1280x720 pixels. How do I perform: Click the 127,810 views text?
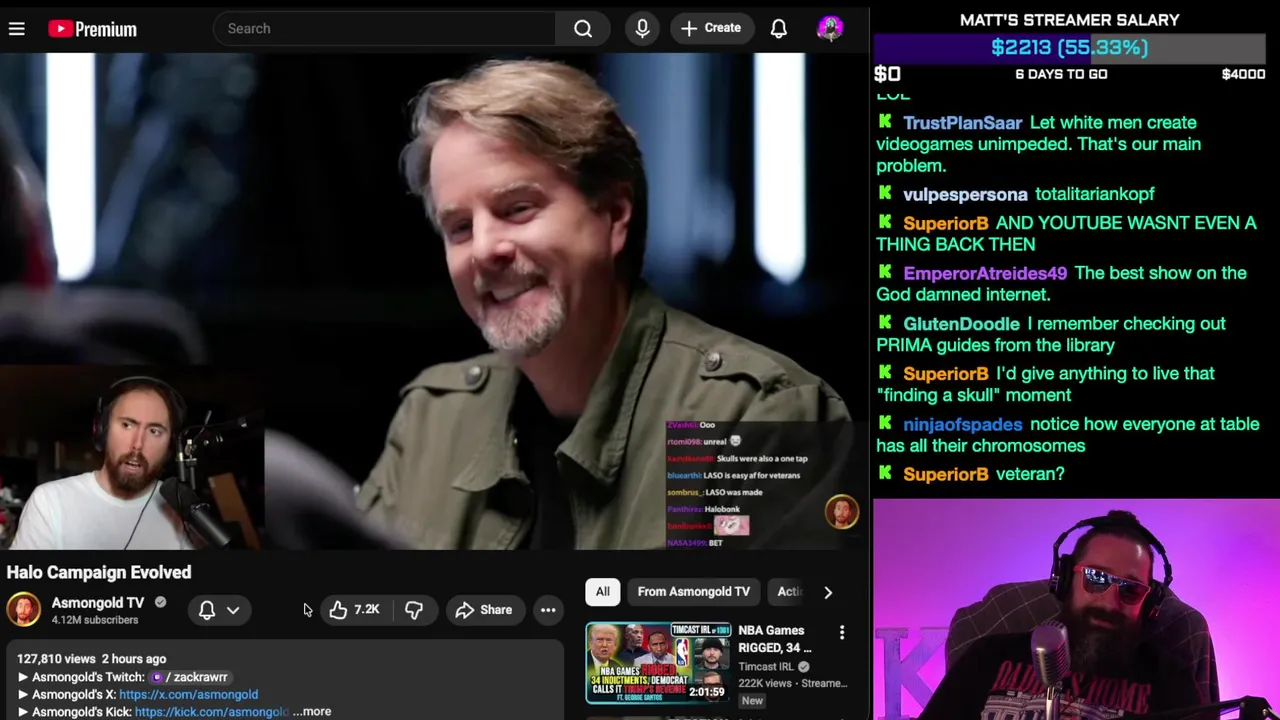[56, 659]
